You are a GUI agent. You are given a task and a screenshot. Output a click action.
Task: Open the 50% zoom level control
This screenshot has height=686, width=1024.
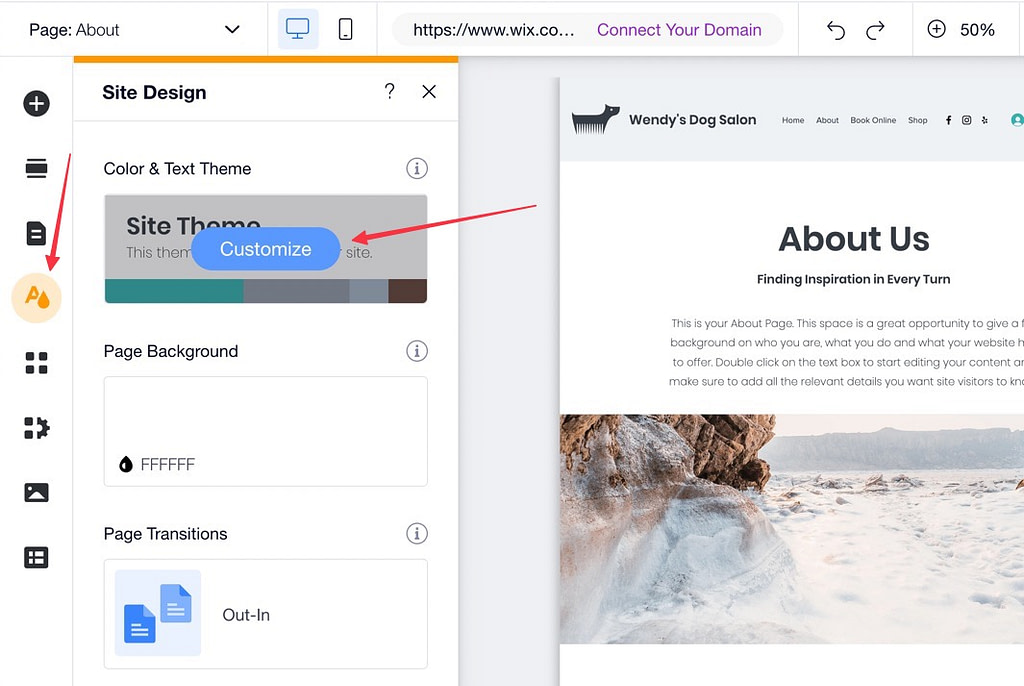[963, 29]
